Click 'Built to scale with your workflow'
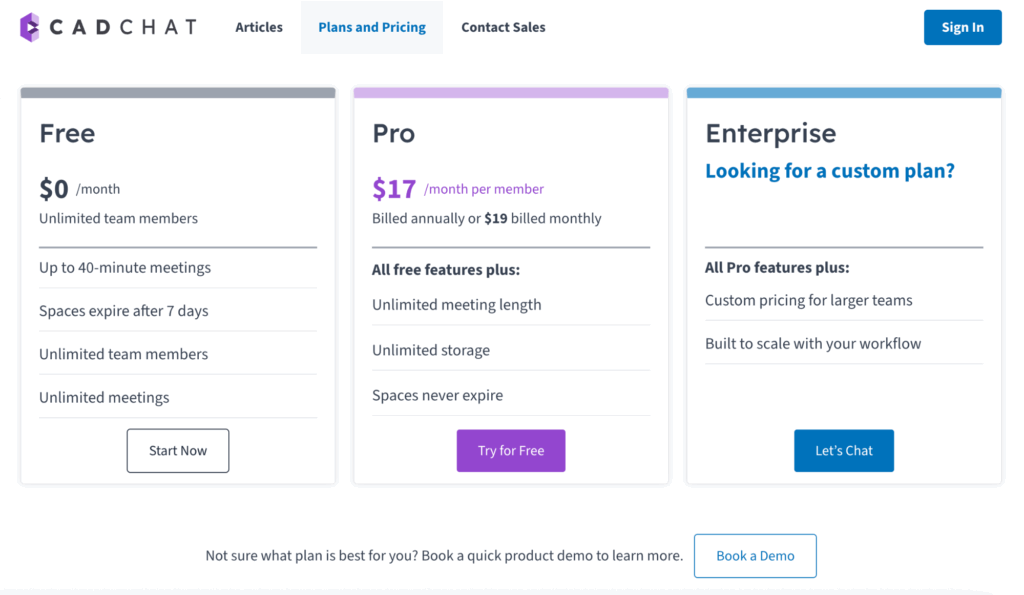1024x595 pixels. [x=813, y=344]
